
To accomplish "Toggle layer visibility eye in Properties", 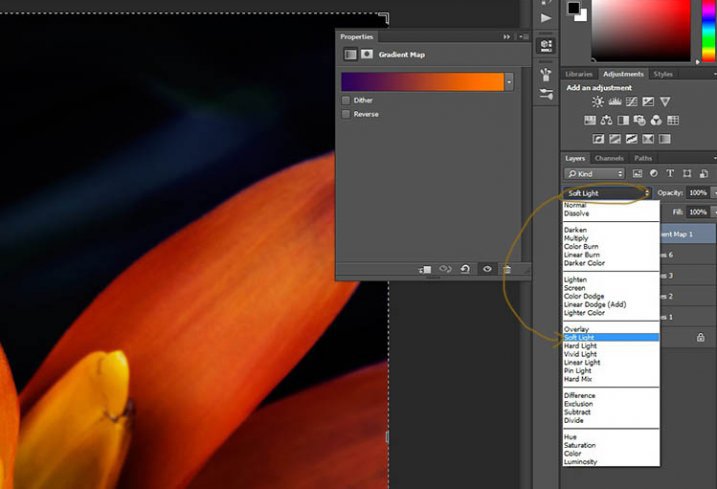I will click(487, 269).
